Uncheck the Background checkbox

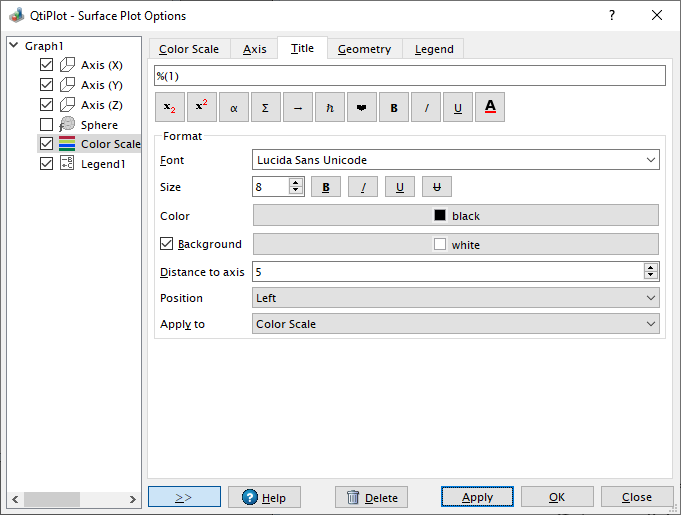coord(167,243)
